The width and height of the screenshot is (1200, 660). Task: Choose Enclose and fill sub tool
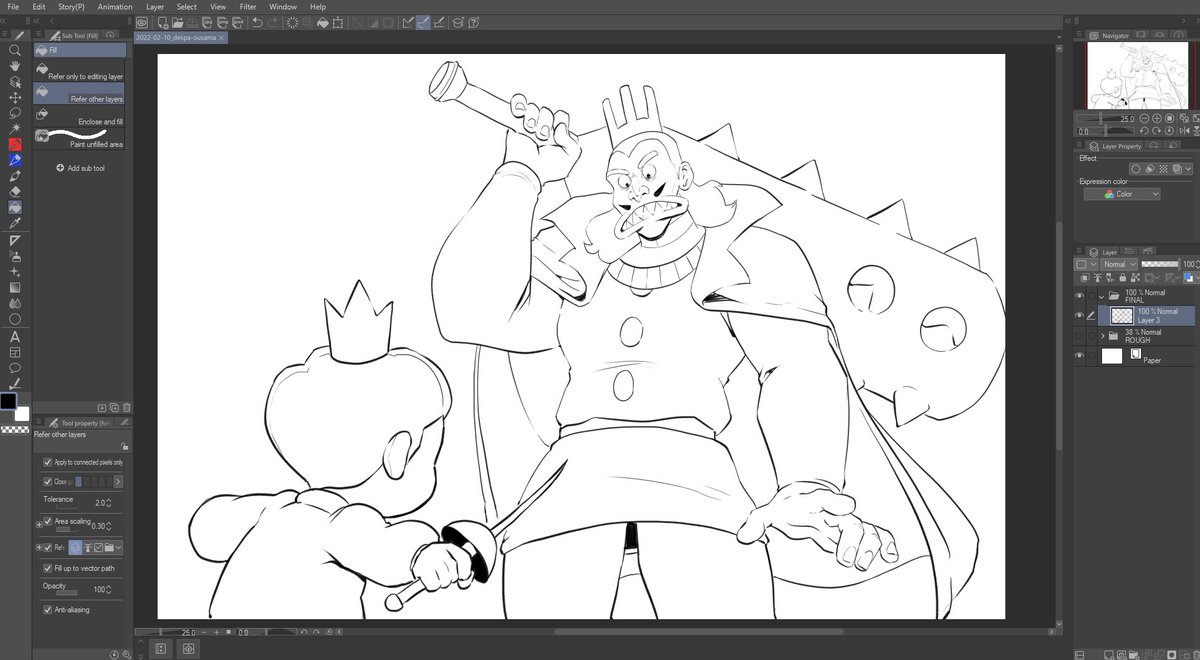tap(80, 118)
